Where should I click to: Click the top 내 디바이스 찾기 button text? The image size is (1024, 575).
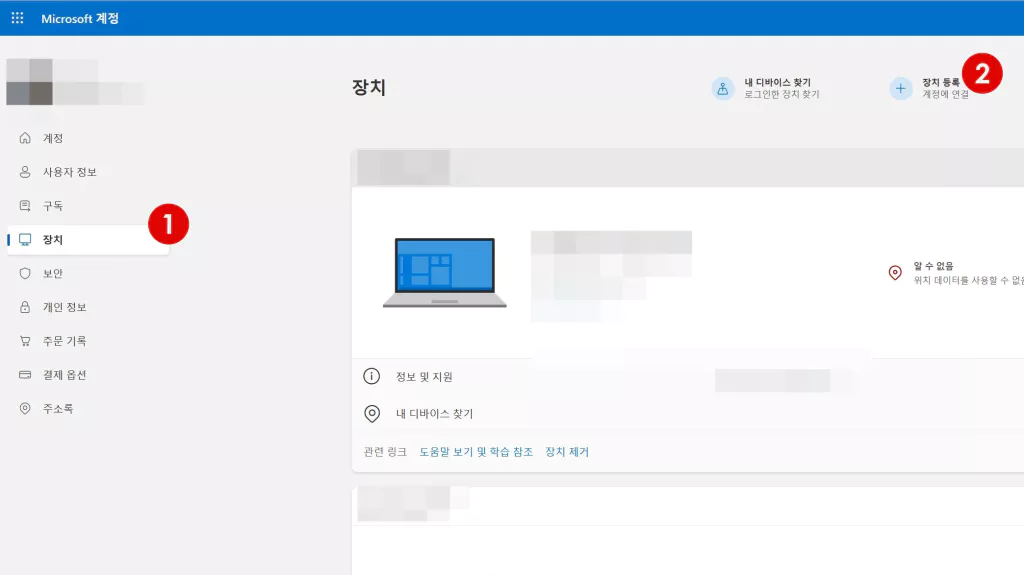(x=777, y=82)
